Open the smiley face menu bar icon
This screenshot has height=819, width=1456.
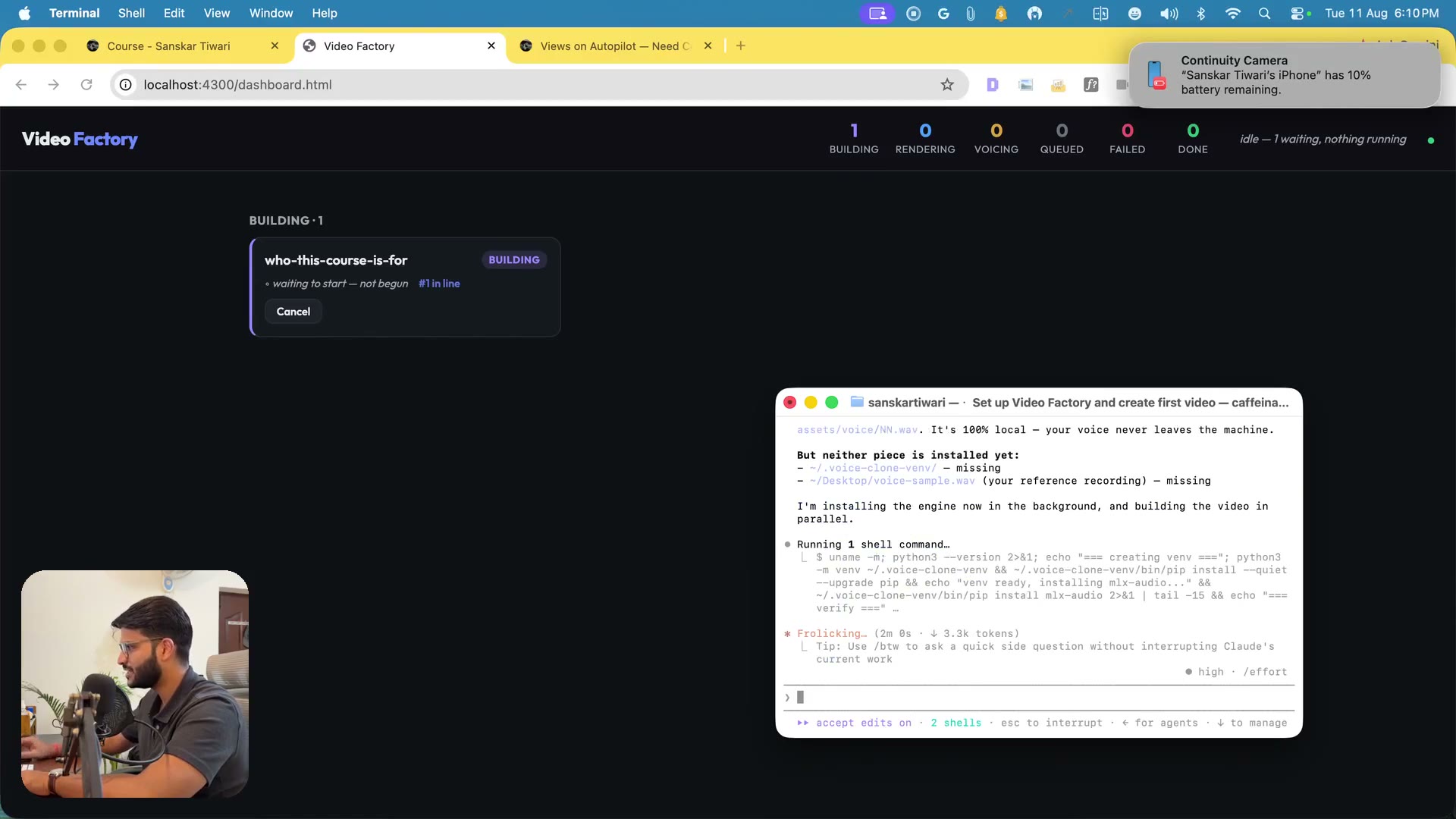click(x=1134, y=13)
